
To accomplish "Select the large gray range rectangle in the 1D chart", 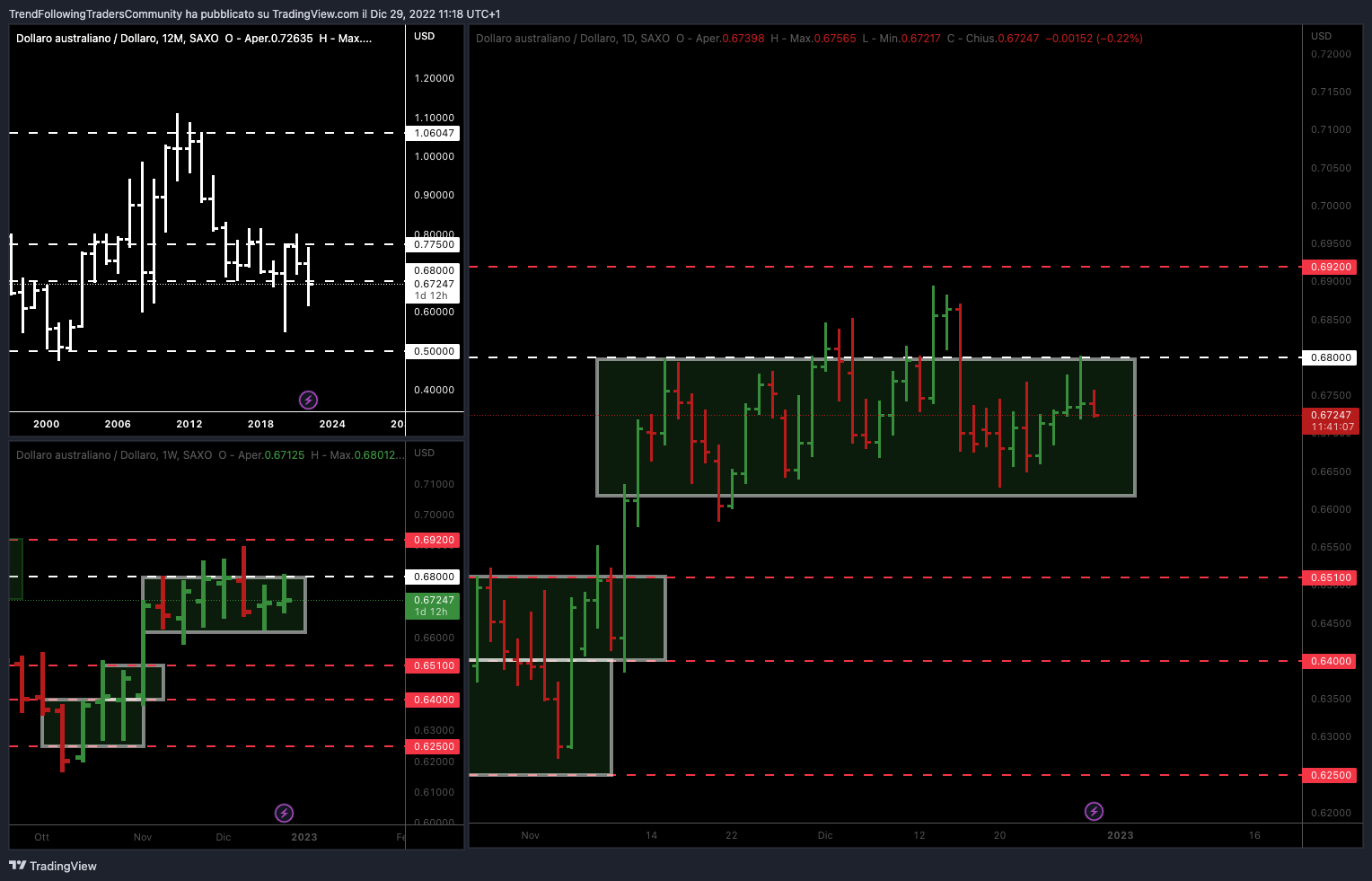I will point(866,427).
